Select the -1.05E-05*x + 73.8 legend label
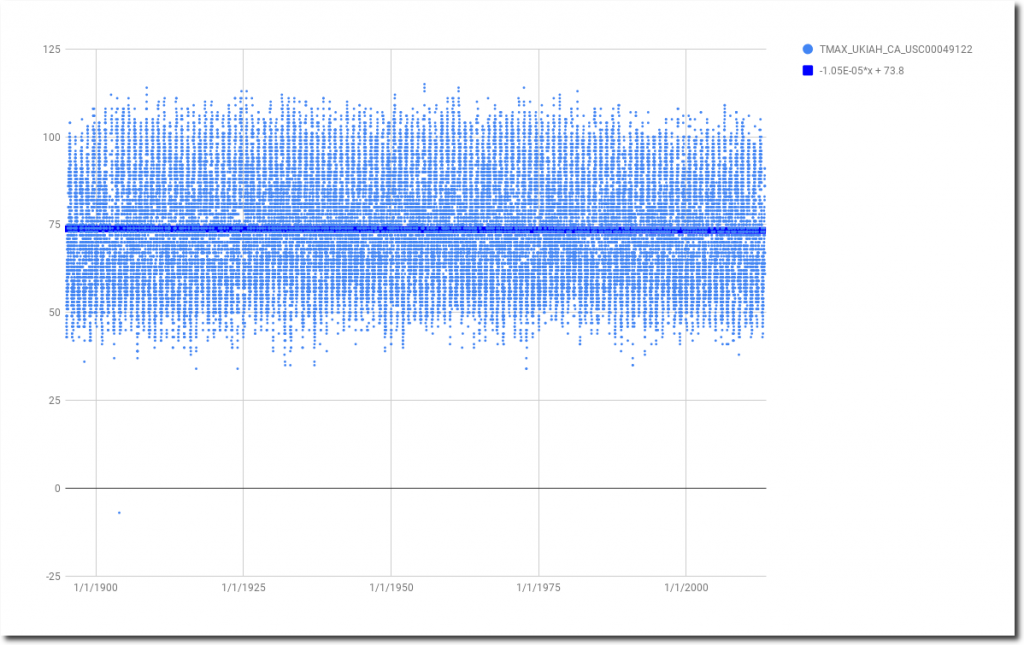Image resolution: width=1024 pixels, height=645 pixels. tap(862, 71)
